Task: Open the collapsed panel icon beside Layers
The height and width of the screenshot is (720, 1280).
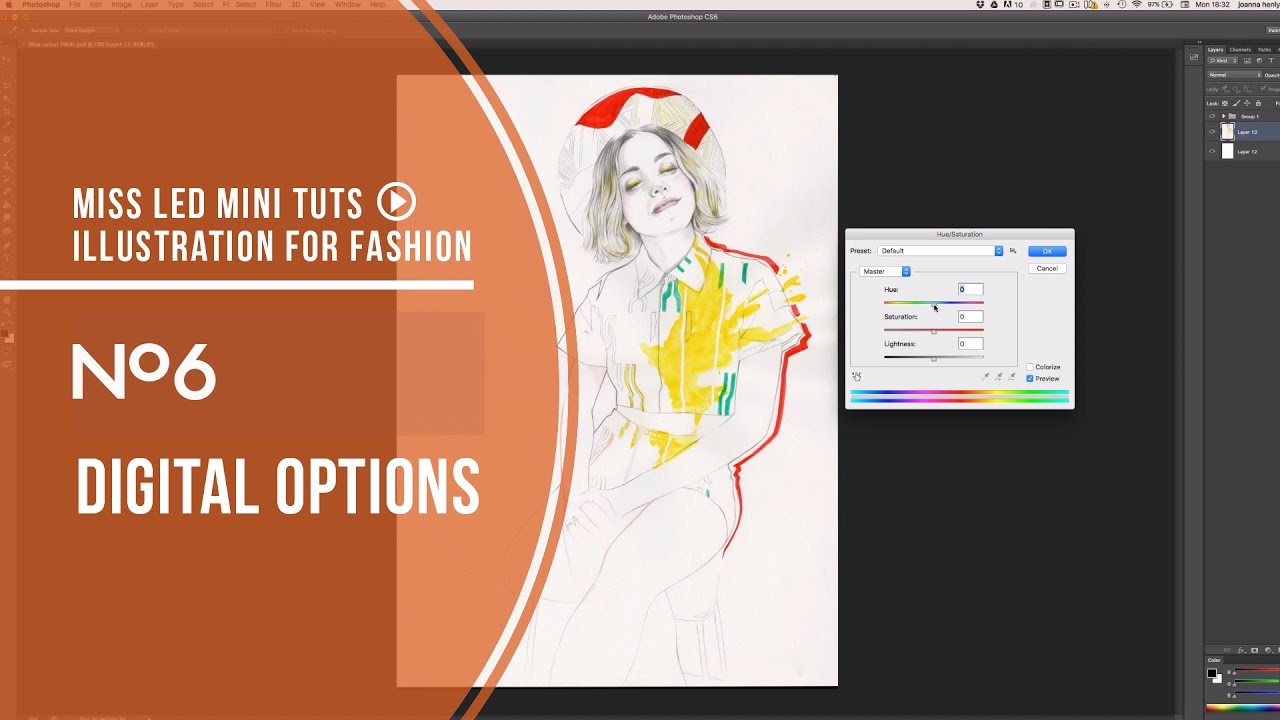Action: click(1193, 57)
